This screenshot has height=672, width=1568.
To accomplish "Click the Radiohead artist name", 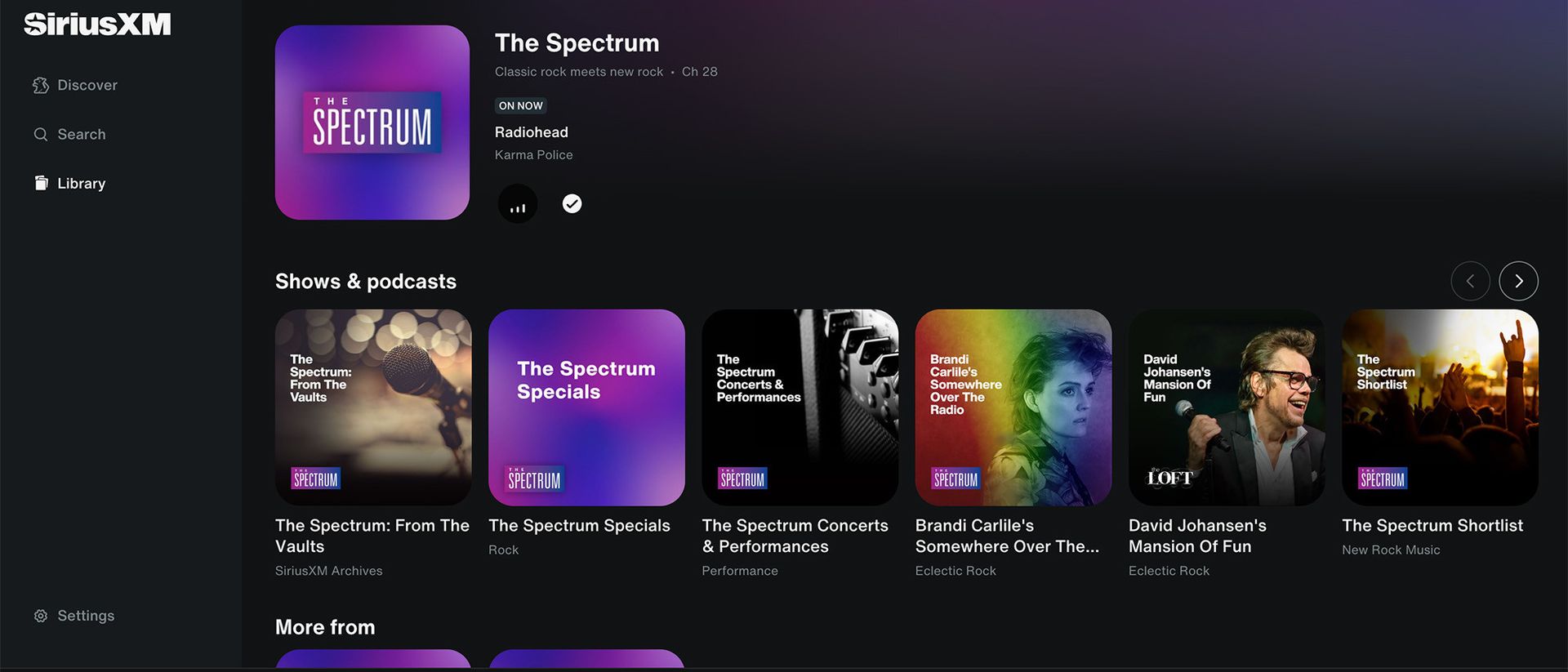I will click(531, 131).
